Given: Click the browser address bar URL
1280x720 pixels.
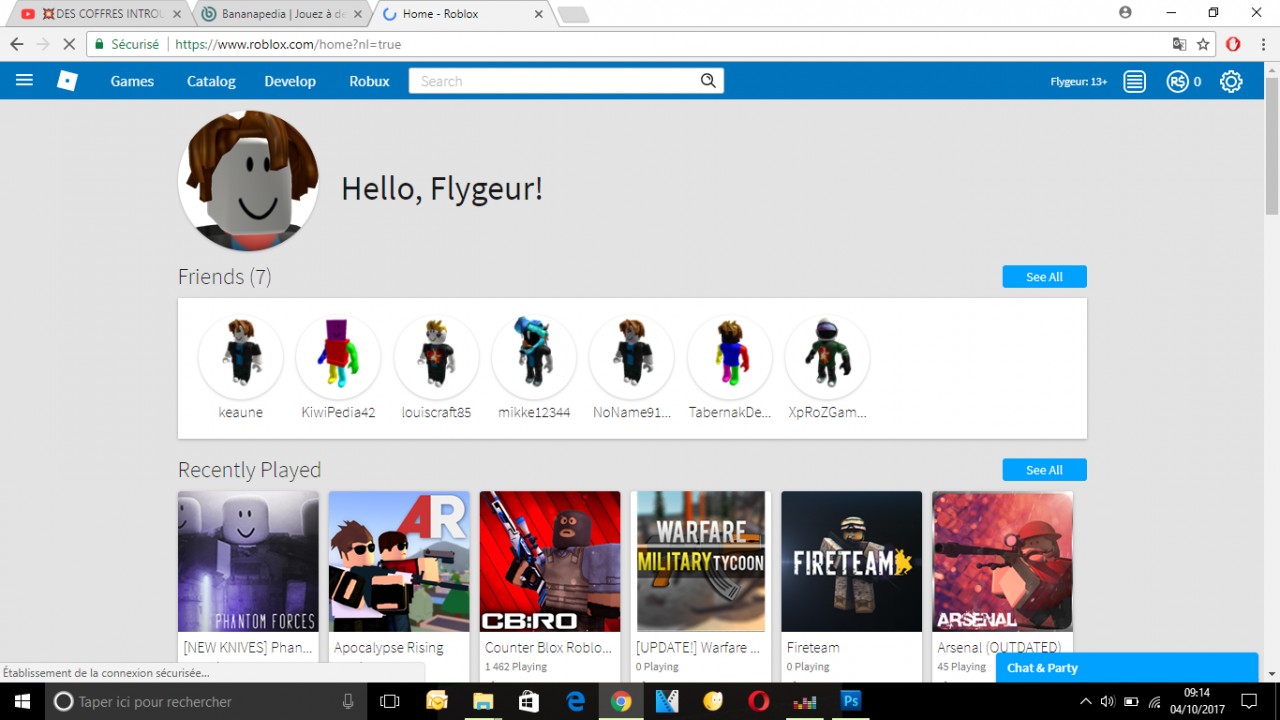Looking at the screenshot, I should click(288, 44).
